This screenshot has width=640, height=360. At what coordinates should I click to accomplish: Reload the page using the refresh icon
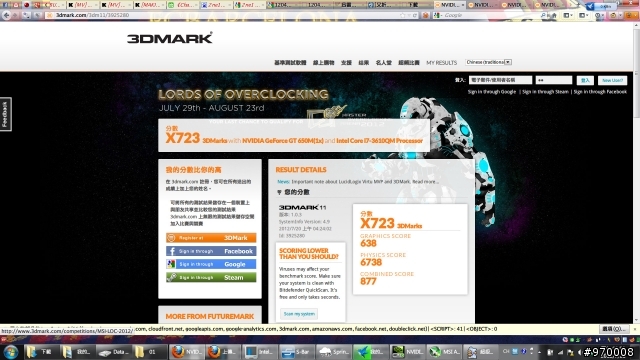tap(415, 15)
